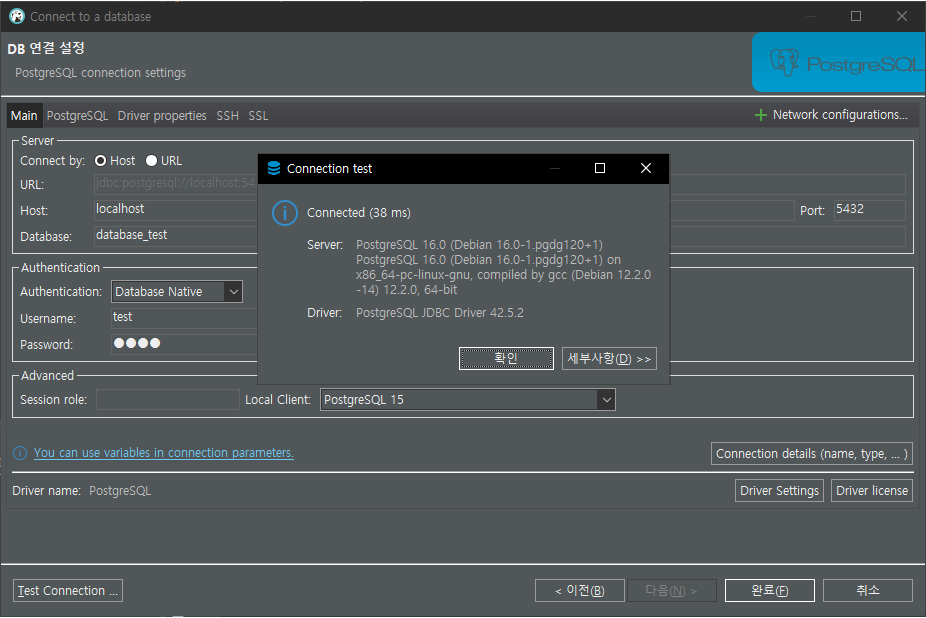Click Driver name PostgreSQL value text

[x=120, y=491]
